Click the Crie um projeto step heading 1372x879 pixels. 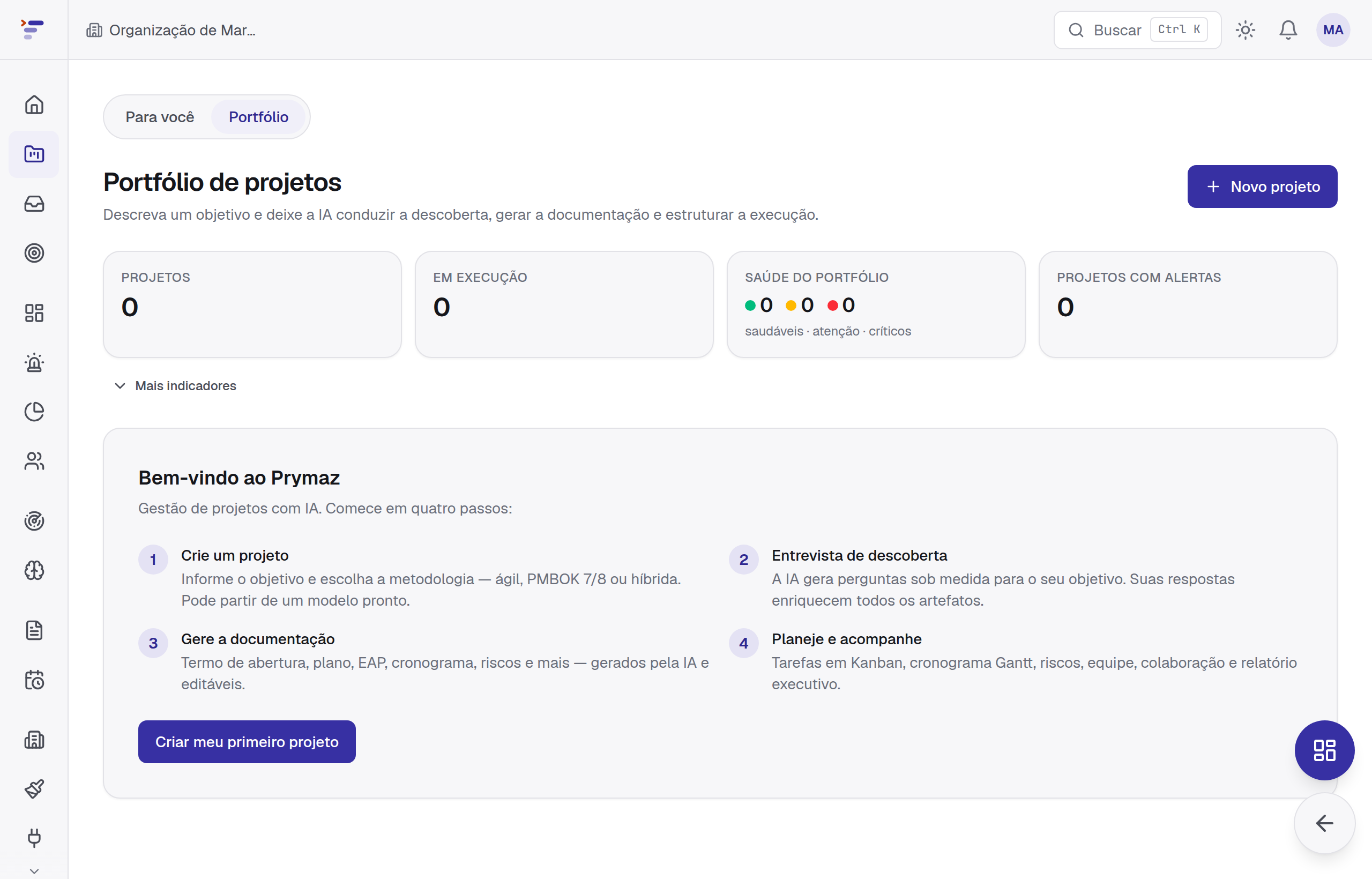(235, 555)
